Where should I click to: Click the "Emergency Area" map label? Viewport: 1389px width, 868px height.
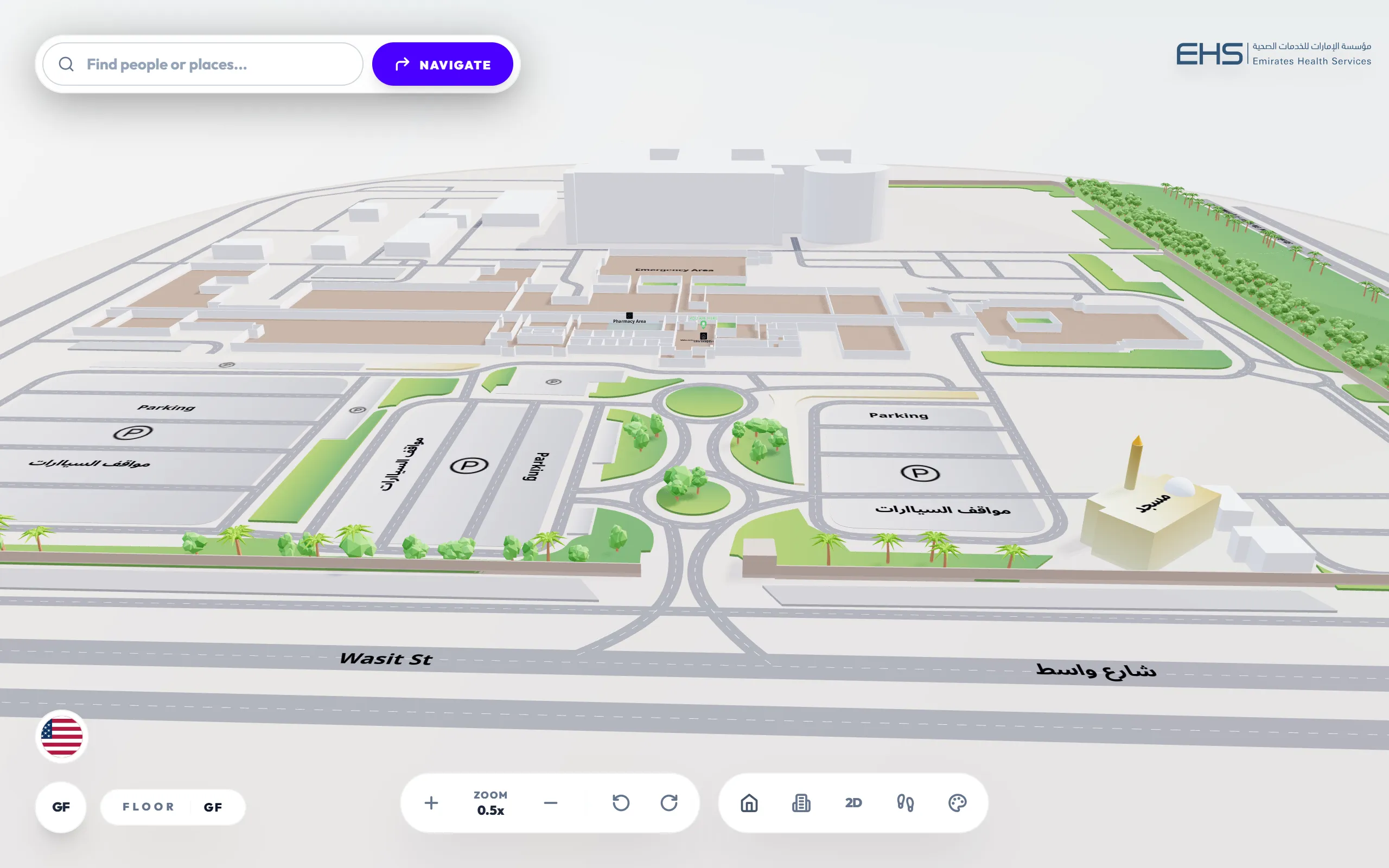pyautogui.click(x=674, y=269)
